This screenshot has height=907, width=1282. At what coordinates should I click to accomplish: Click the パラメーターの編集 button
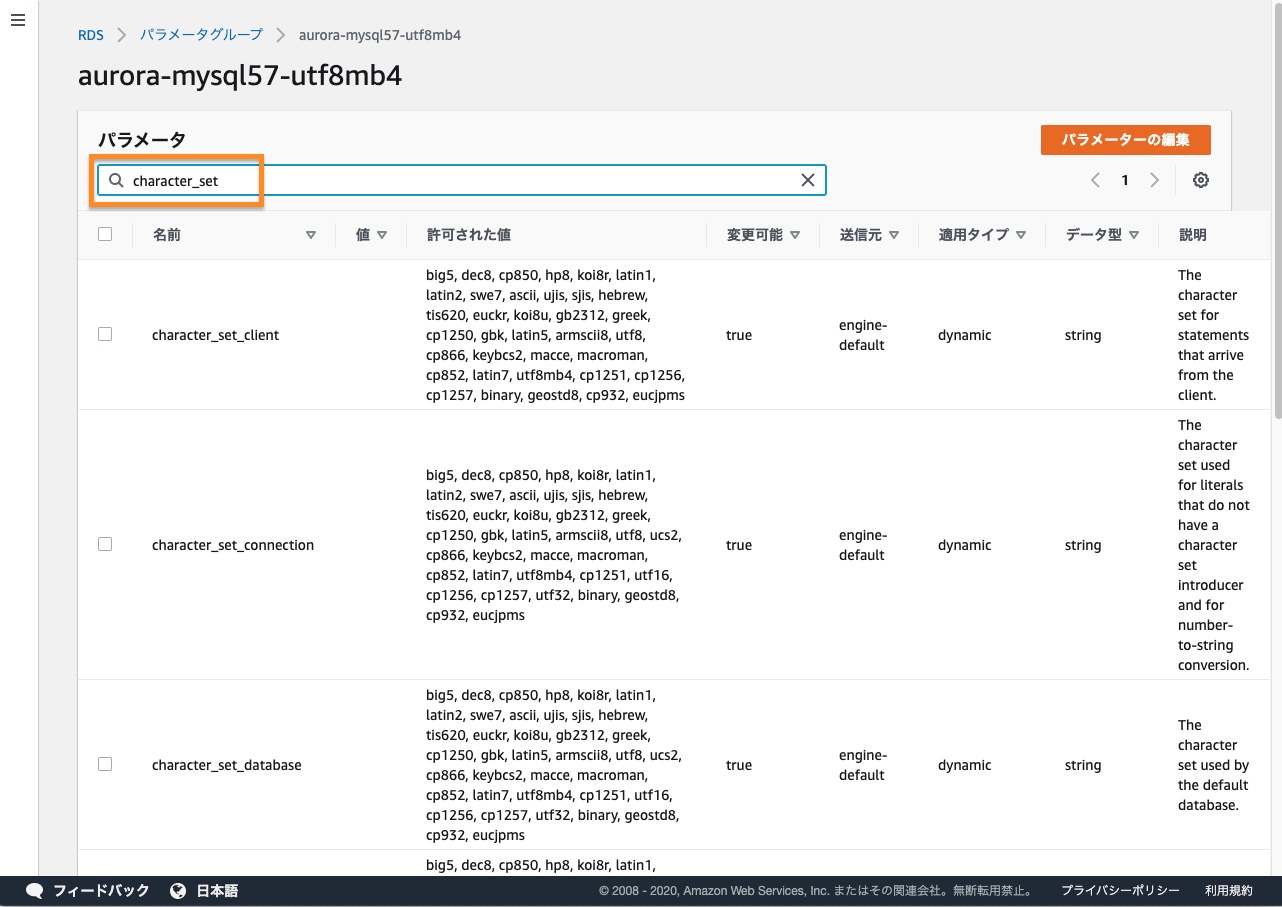1125,140
